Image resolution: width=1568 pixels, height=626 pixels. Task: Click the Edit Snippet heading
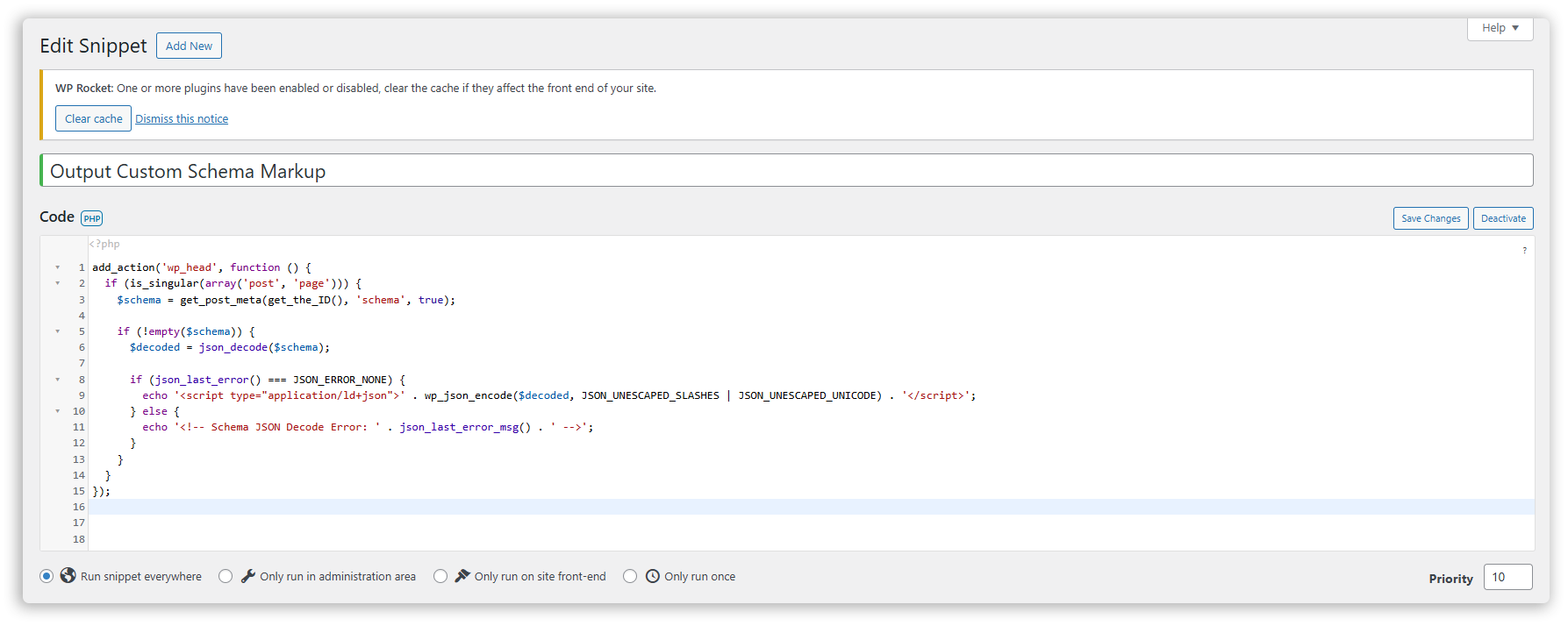pyautogui.click(x=93, y=46)
